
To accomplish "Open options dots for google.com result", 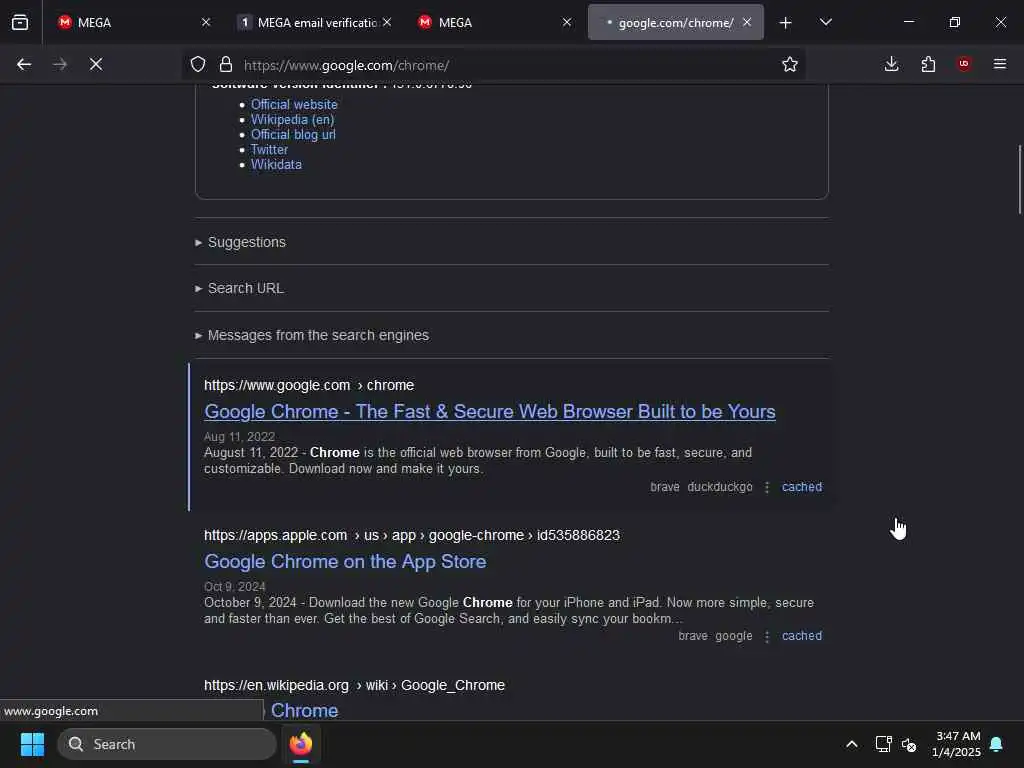I will 767,487.
